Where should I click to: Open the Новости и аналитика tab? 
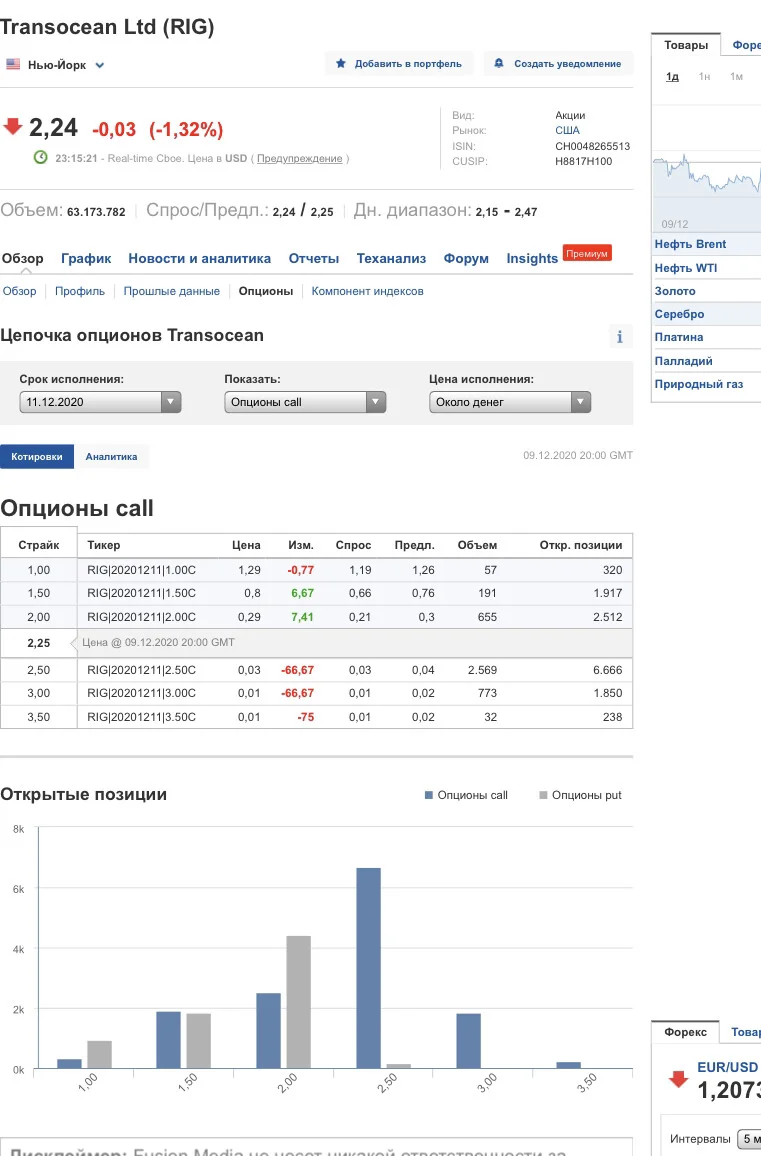[x=199, y=258]
